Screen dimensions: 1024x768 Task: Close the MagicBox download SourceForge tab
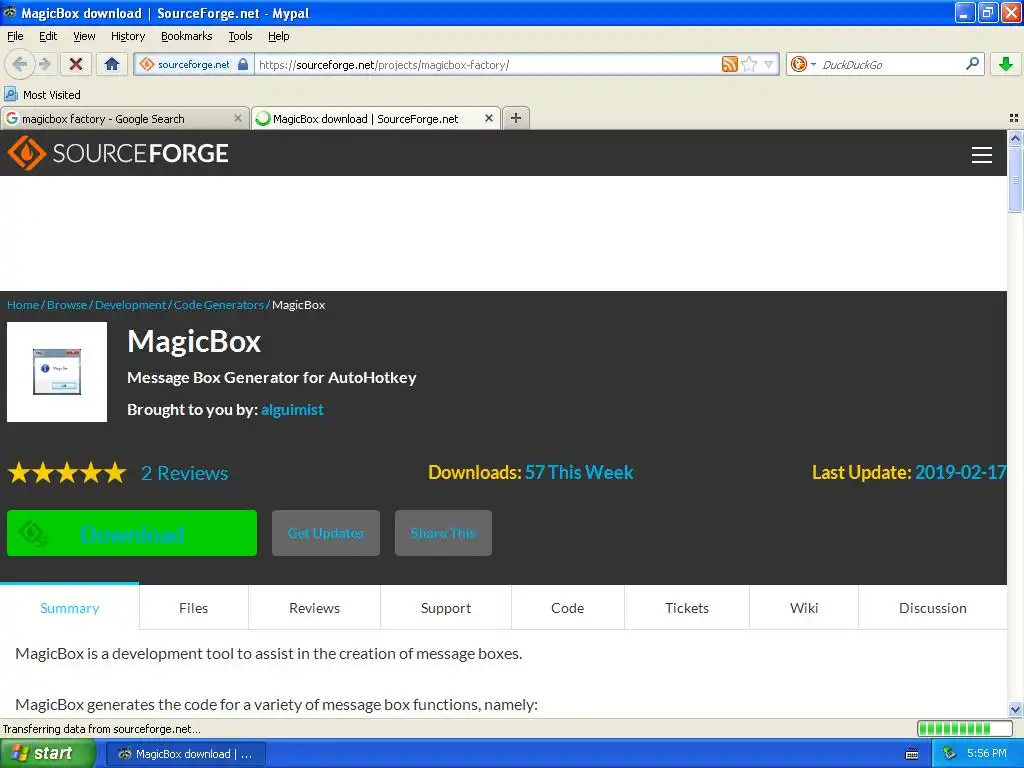click(x=488, y=118)
